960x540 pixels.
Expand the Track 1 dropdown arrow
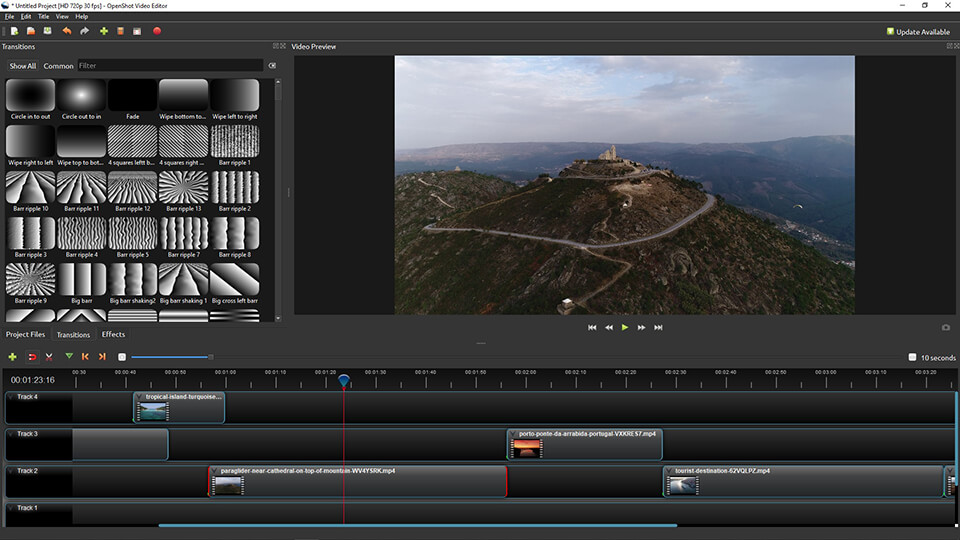11,508
